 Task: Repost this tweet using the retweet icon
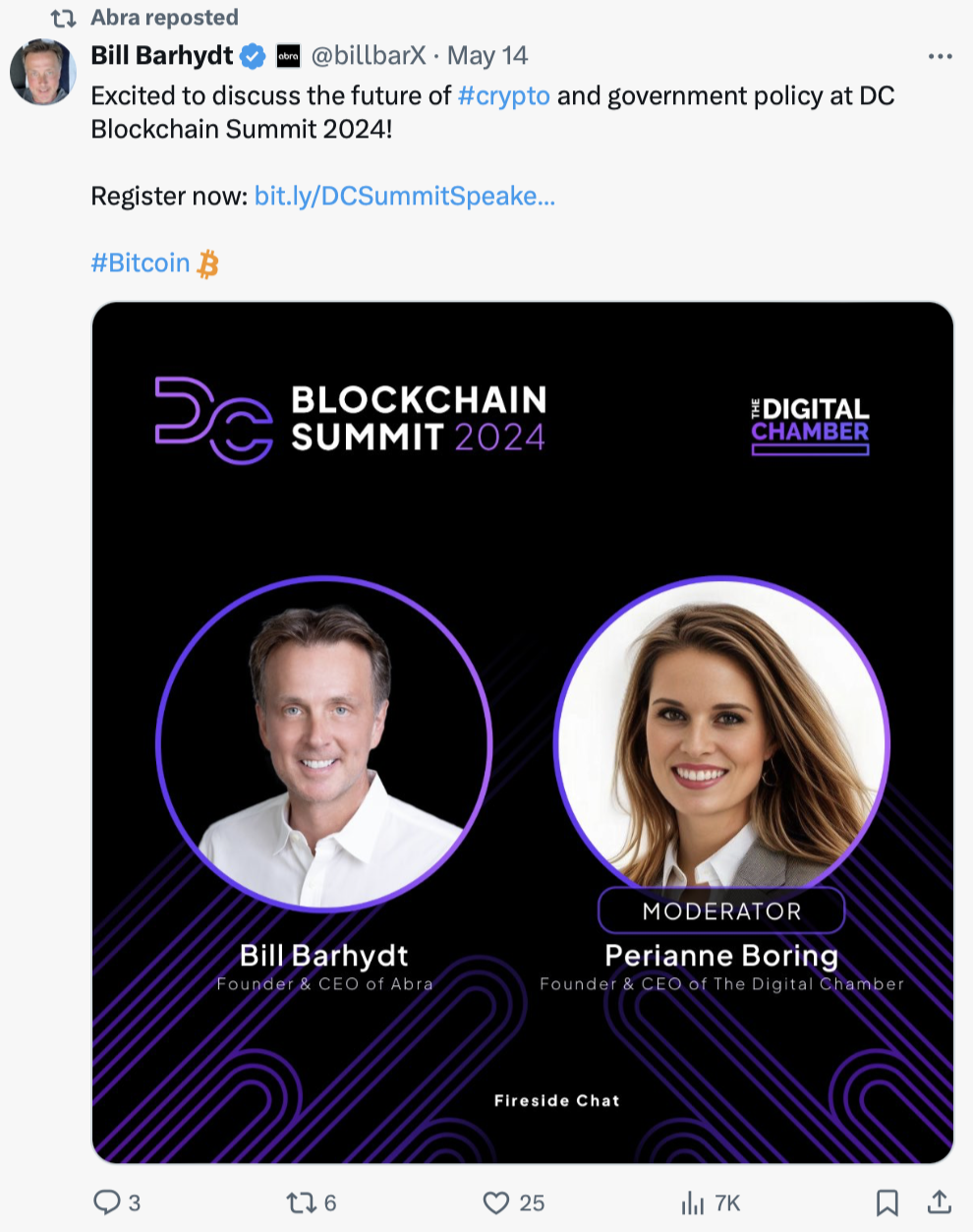[300, 1203]
